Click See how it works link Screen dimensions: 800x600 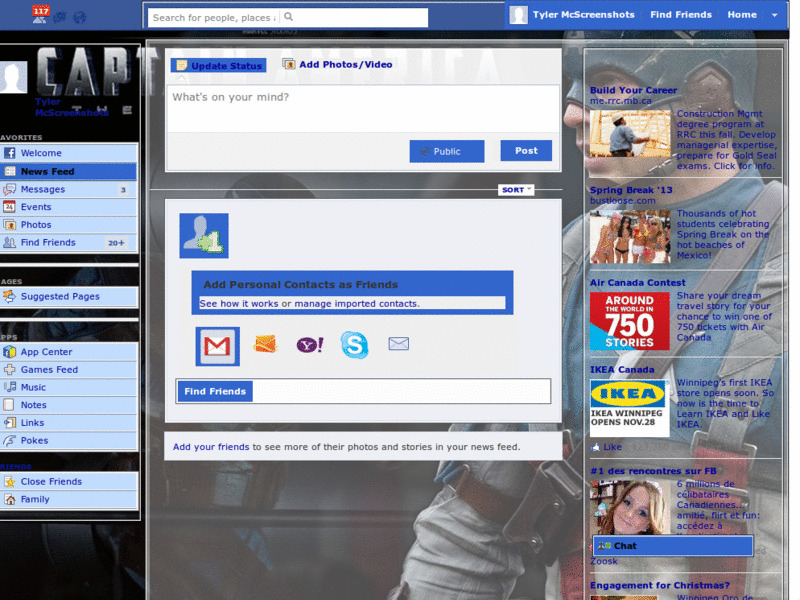click(239, 304)
